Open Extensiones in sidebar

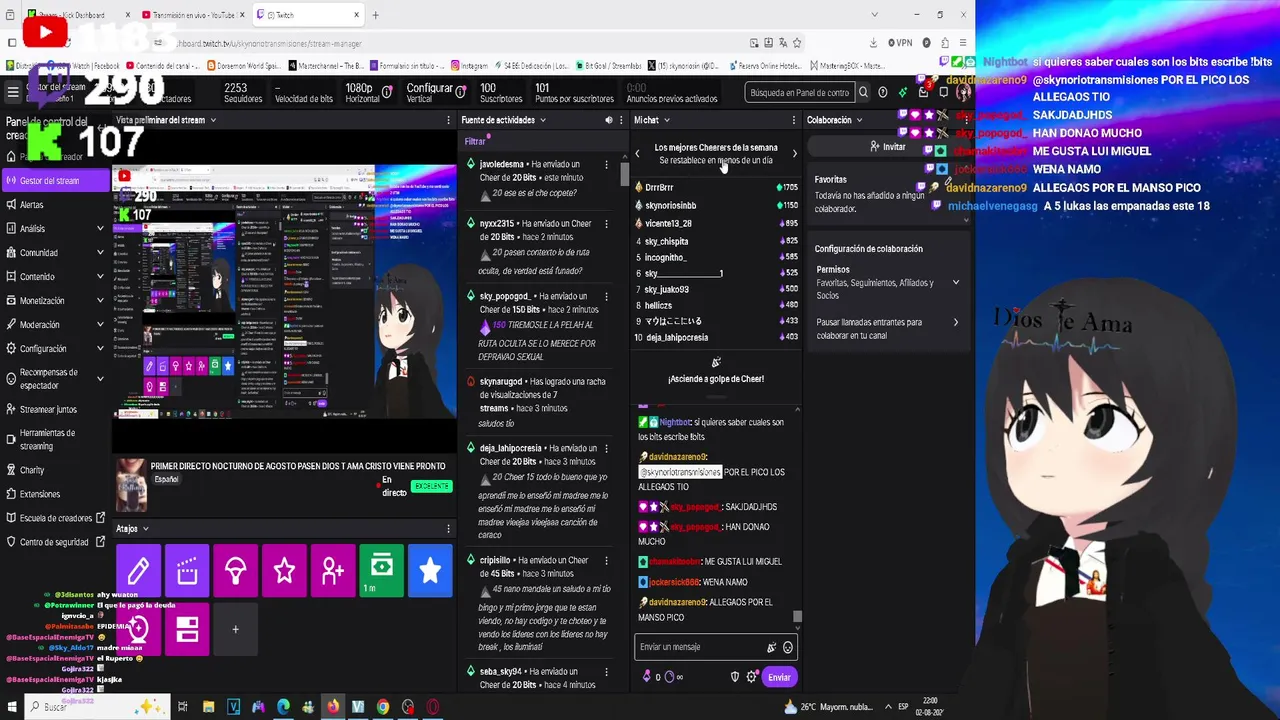[x=55, y=494]
